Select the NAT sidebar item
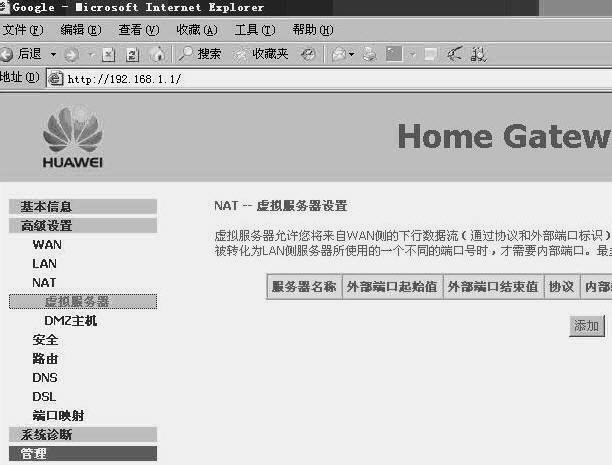 click(x=44, y=282)
